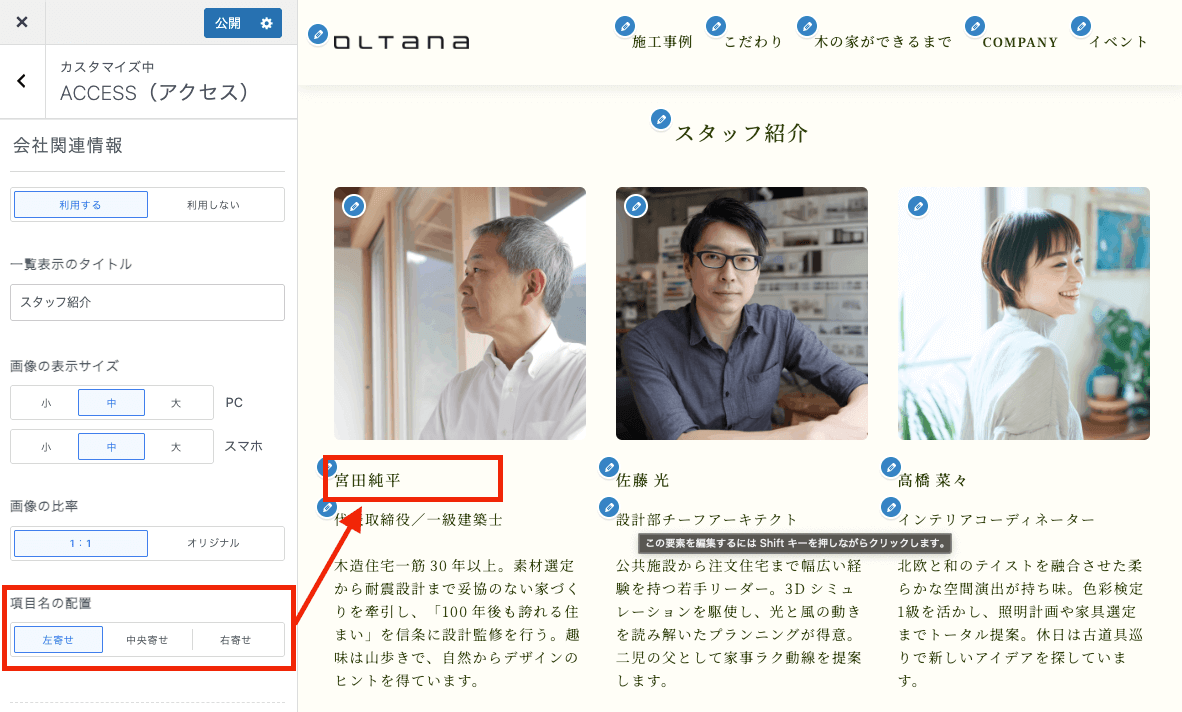
Task: Align item names with 中央寄せ
Action: pyautogui.click(x=147, y=640)
